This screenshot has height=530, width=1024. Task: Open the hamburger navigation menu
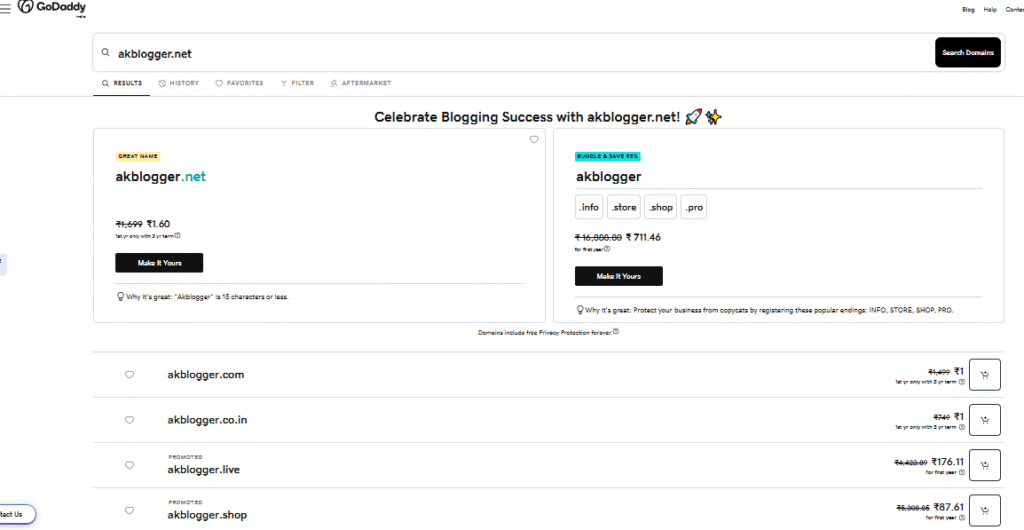[5, 8]
